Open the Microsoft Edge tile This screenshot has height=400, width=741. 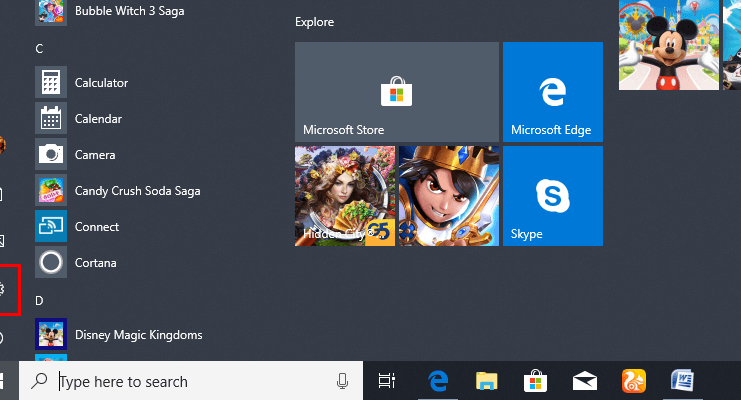point(552,92)
